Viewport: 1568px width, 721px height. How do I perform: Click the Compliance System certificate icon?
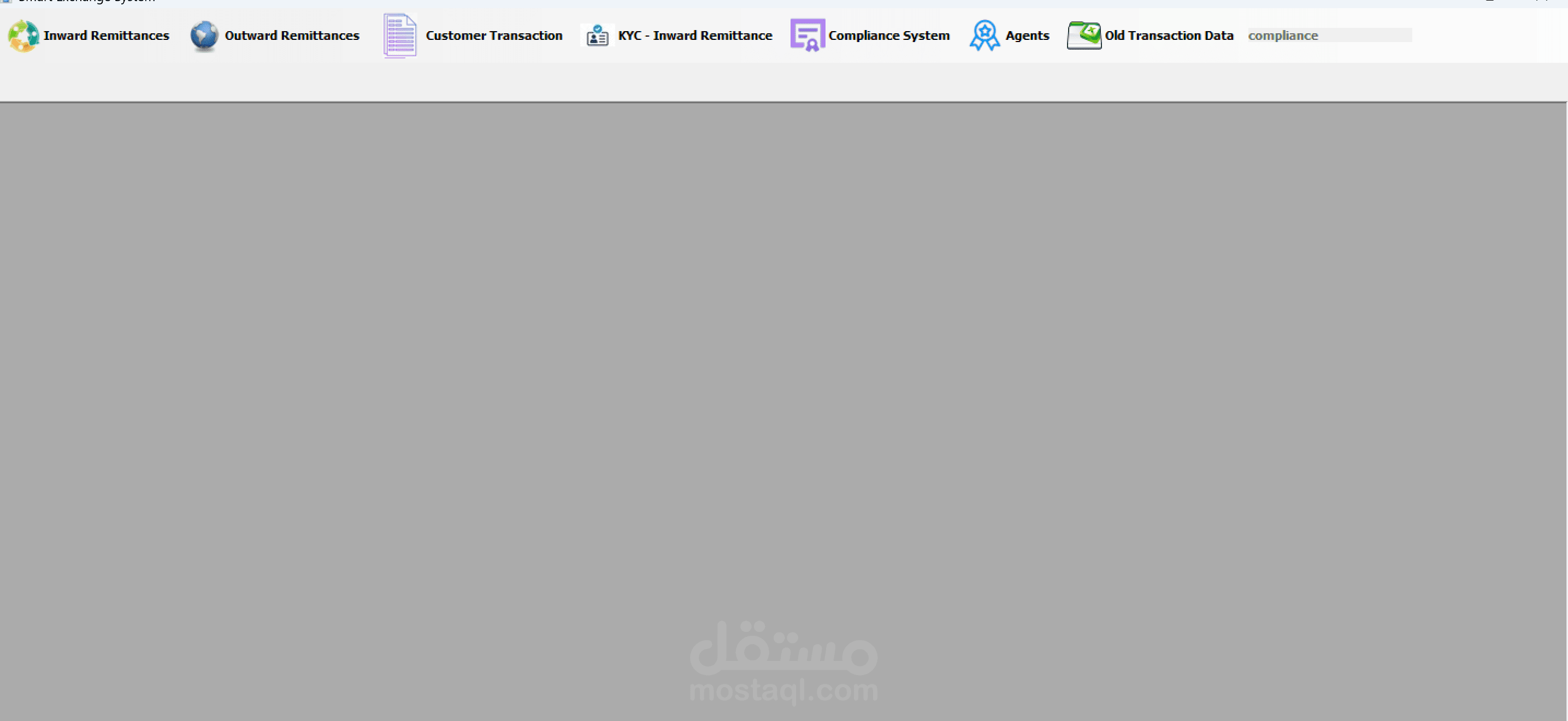807,36
